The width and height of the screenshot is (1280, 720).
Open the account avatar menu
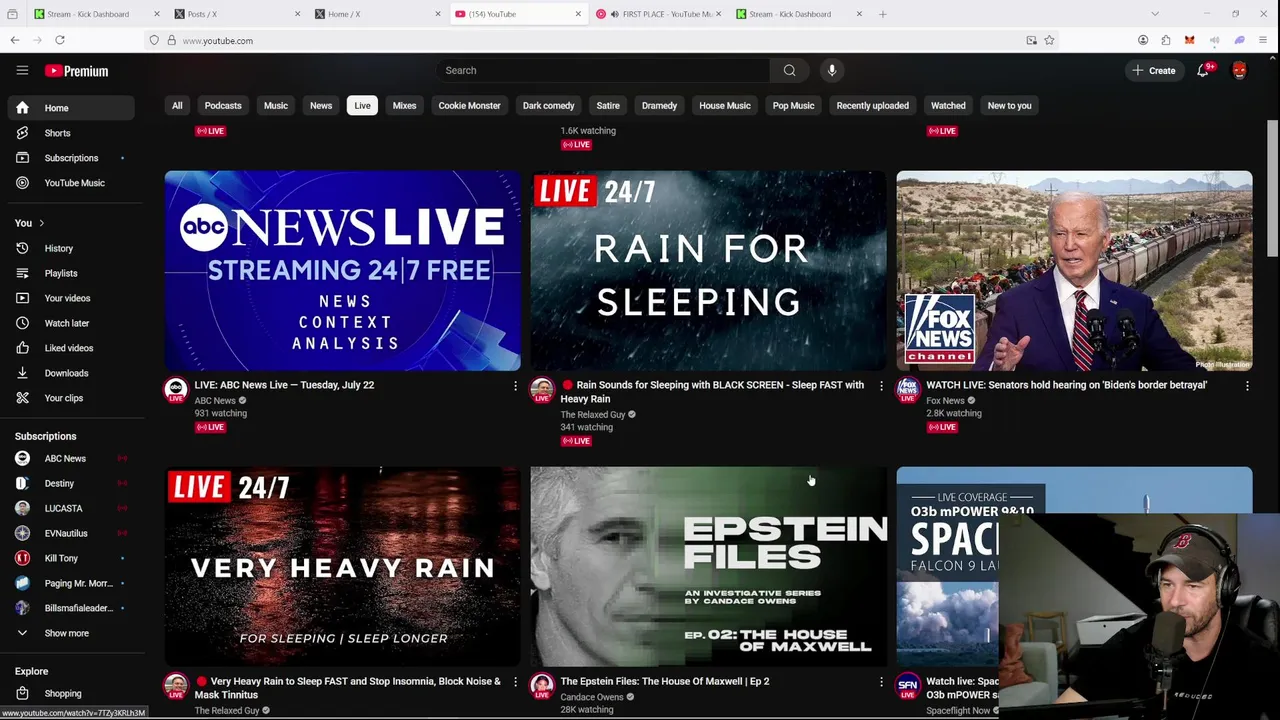[1239, 70]
